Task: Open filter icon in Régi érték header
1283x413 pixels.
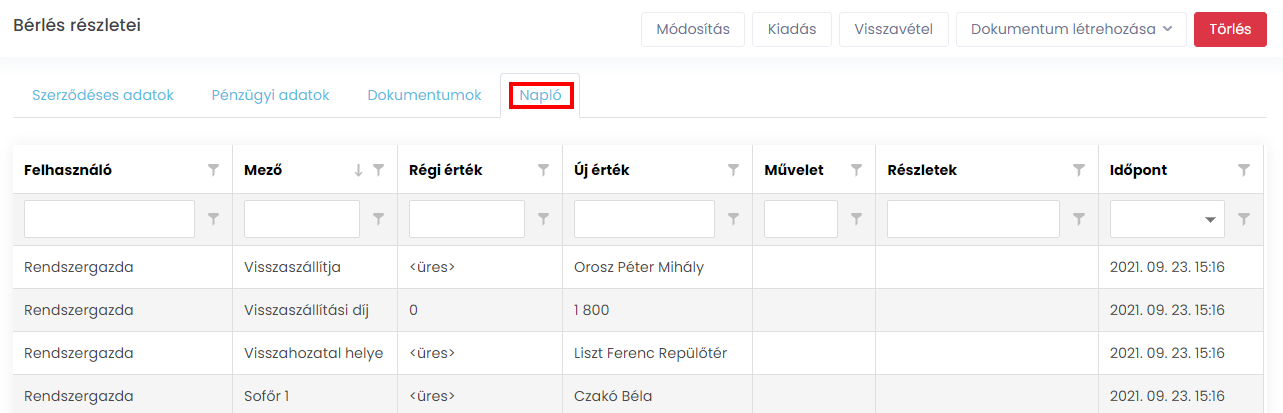Action: tap(543, 170)
